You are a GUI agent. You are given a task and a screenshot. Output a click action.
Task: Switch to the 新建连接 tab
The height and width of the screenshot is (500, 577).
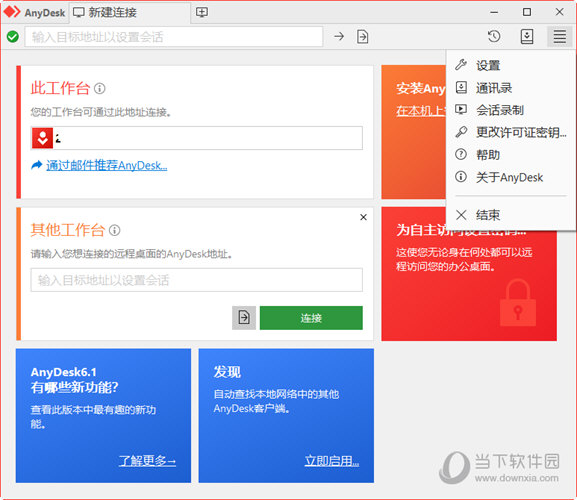tap(130, 13)
